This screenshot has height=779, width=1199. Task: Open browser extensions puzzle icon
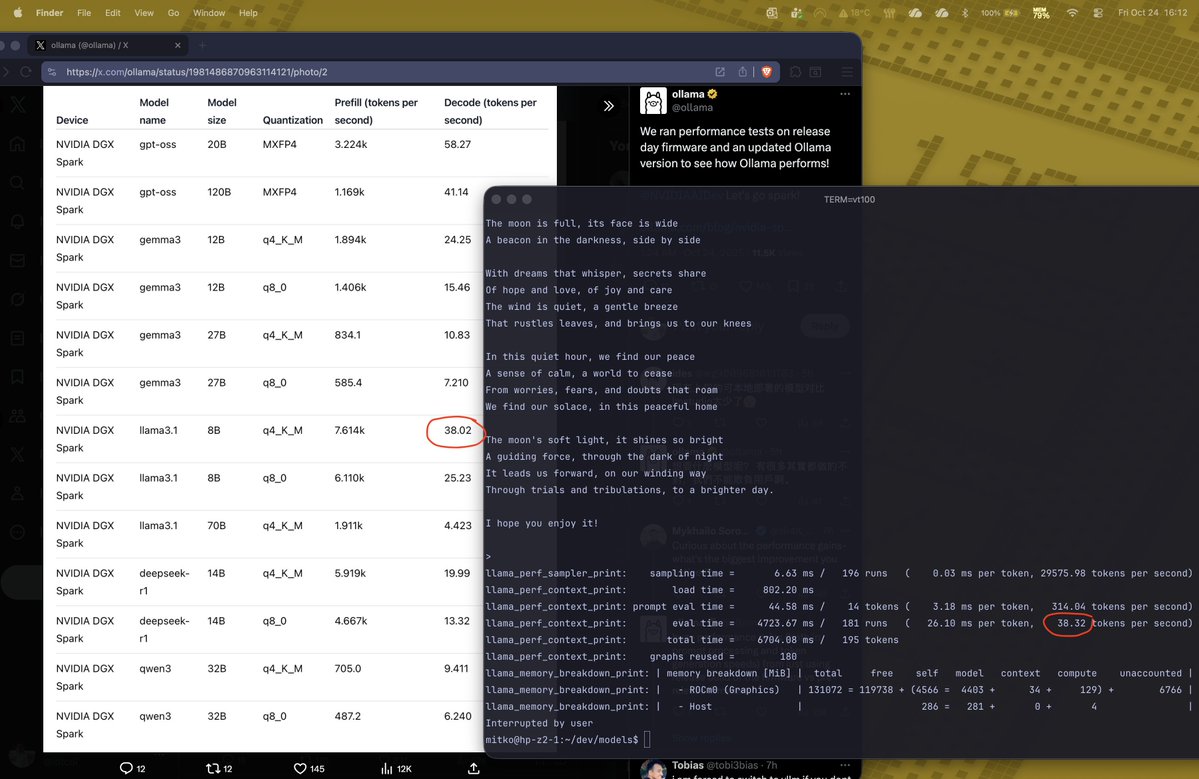coord(795,72)
